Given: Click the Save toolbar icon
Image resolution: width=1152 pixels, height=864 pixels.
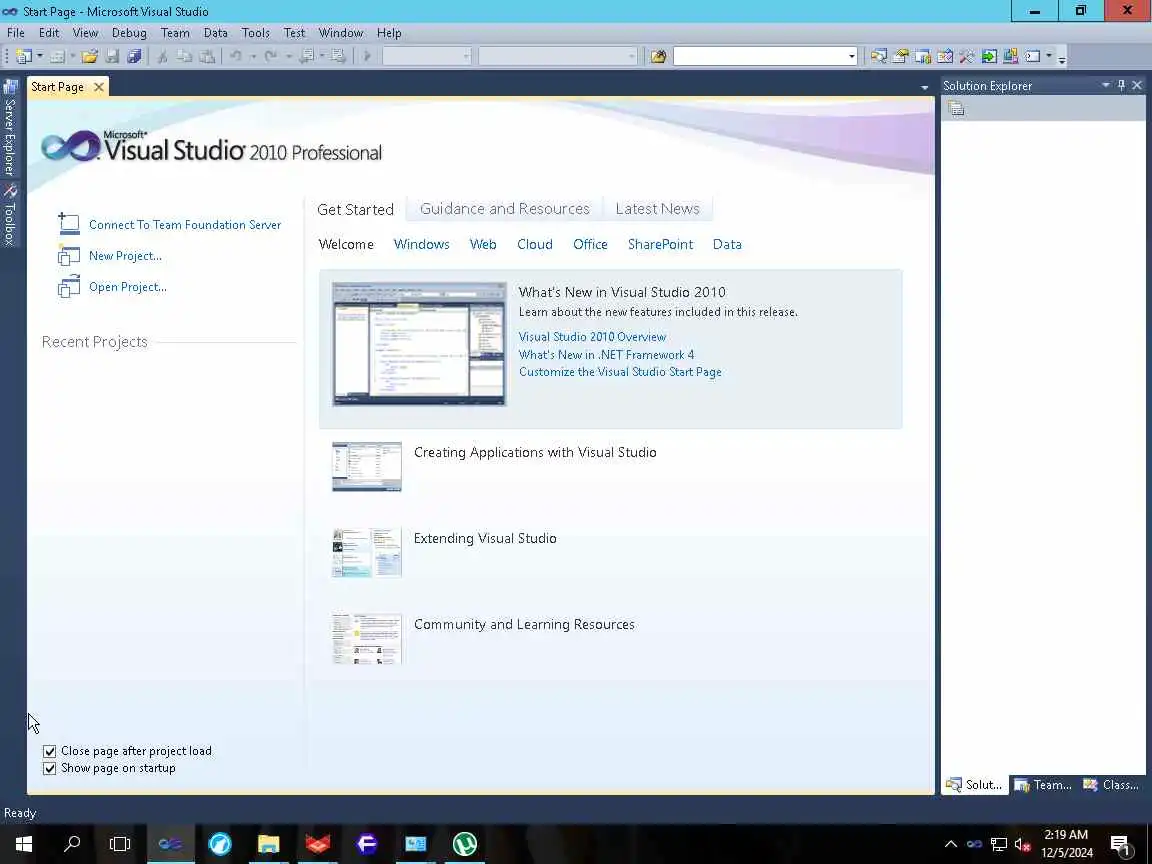Looking at the screenshot, I should click(112, 56).
